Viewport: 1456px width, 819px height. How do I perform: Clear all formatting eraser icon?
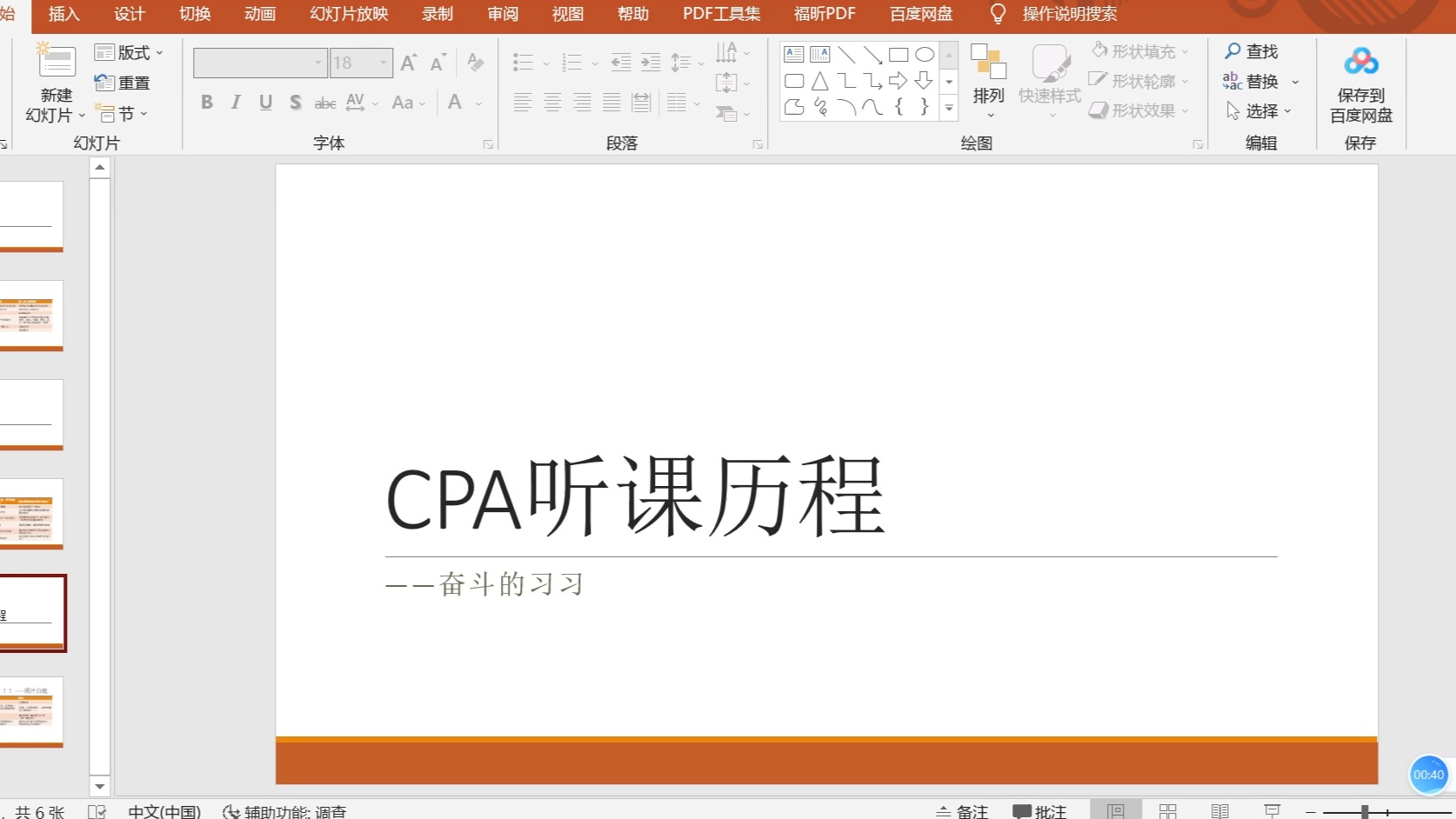(475, 63)
